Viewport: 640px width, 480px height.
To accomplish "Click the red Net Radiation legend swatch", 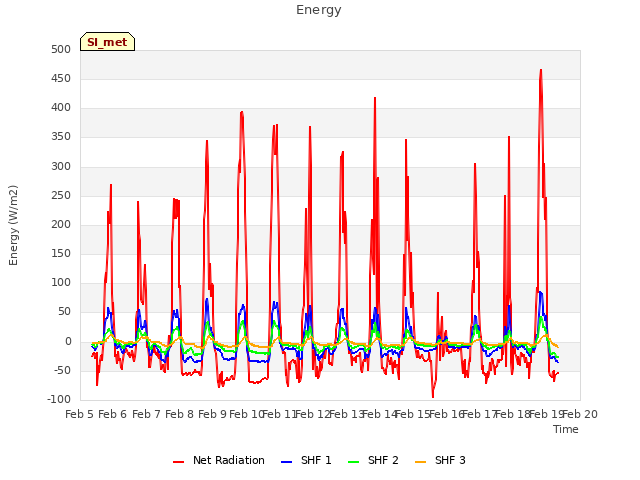I will (178, 462).
